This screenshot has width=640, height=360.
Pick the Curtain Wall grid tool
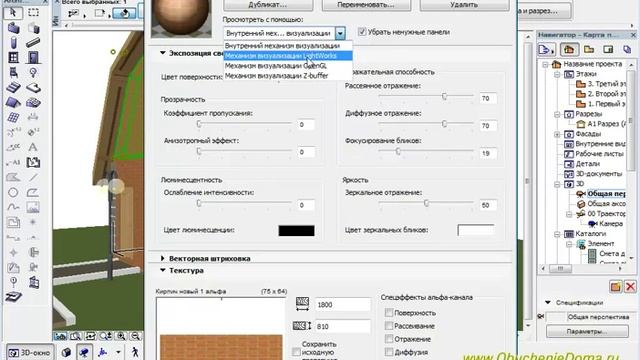pyautogui.click(x=13, y=118)
